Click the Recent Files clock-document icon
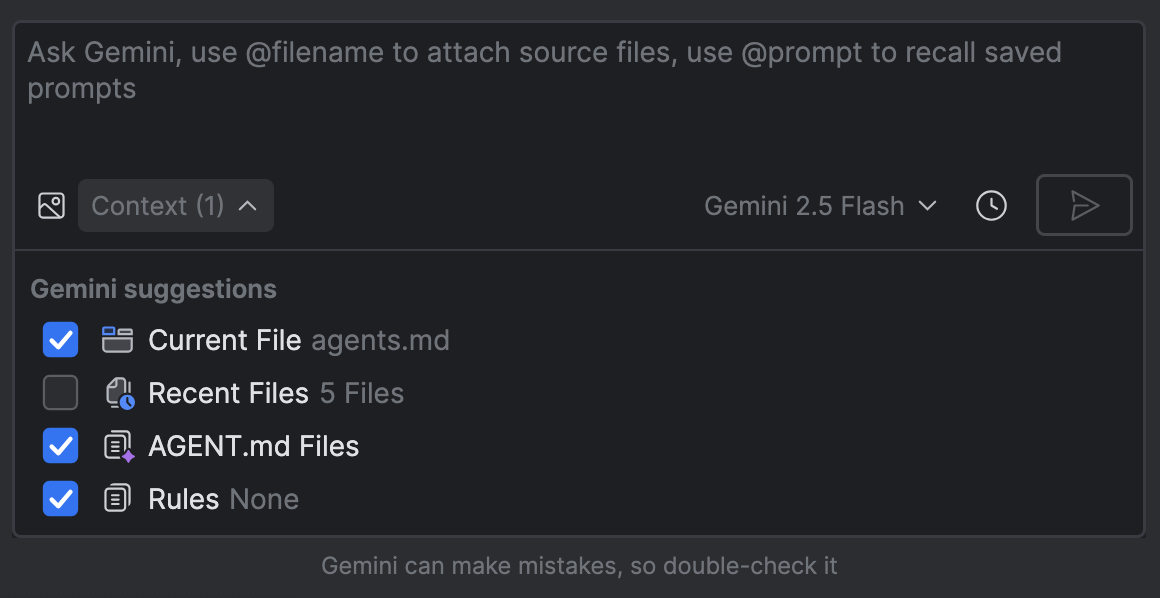This screenshot has height=598, width=1160. pos(119,393)
